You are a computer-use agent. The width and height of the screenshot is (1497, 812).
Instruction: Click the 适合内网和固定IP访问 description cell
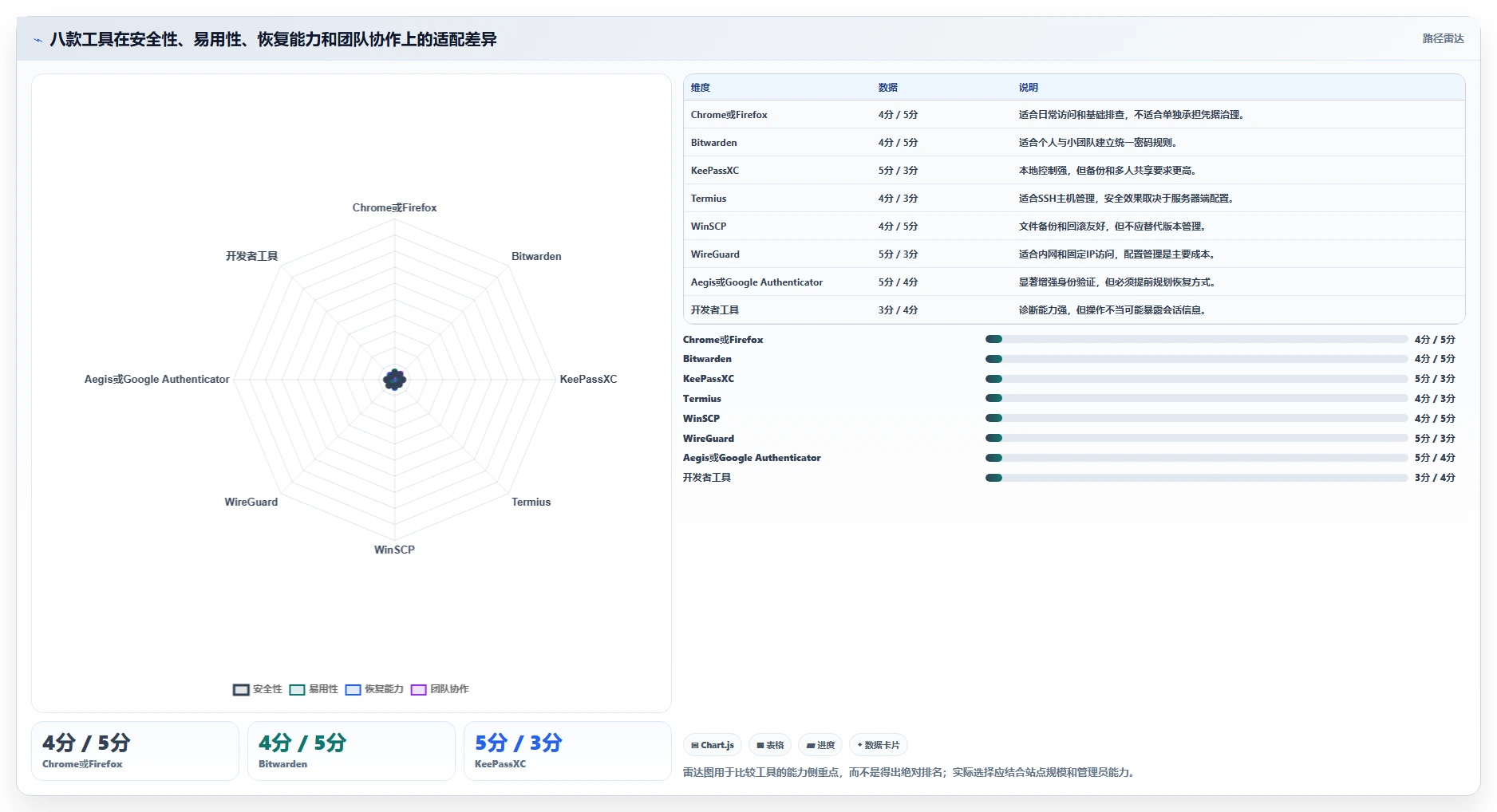1116,254
